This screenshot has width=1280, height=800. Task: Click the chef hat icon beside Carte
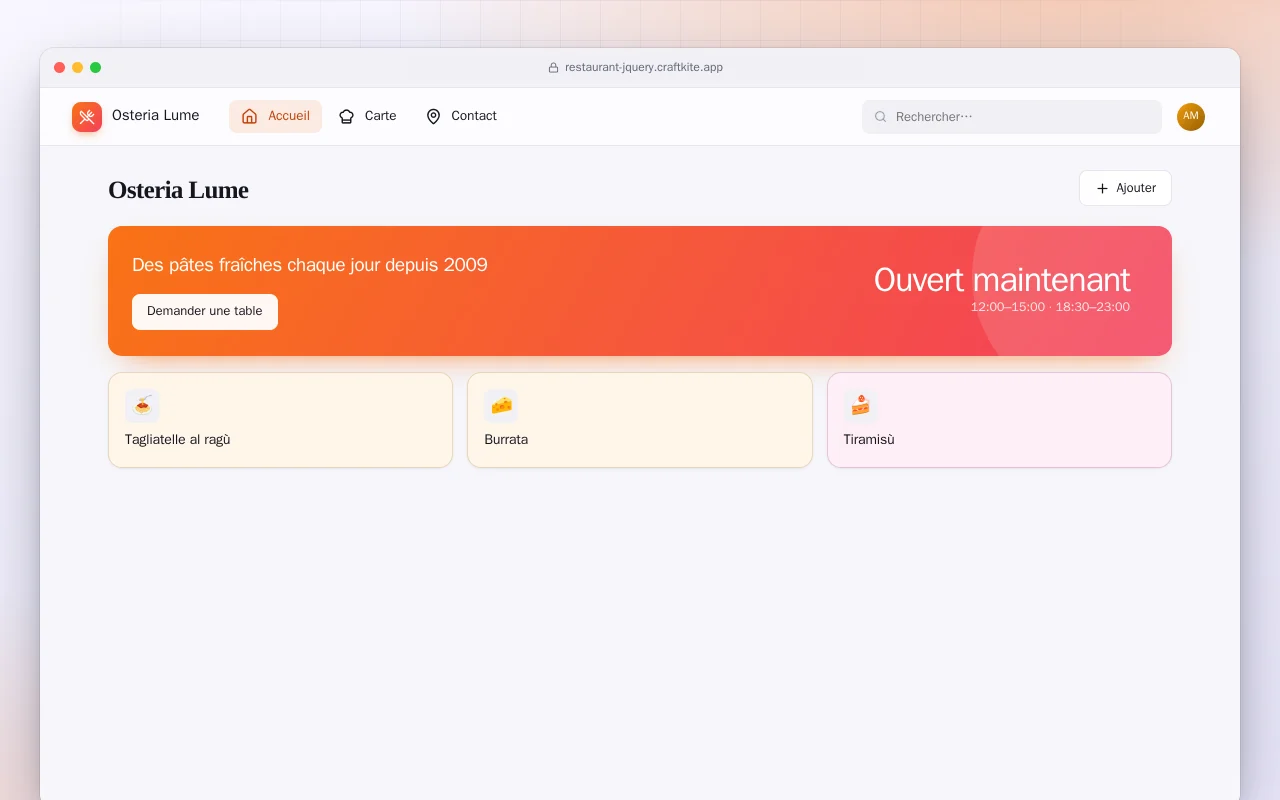(347, 116)
